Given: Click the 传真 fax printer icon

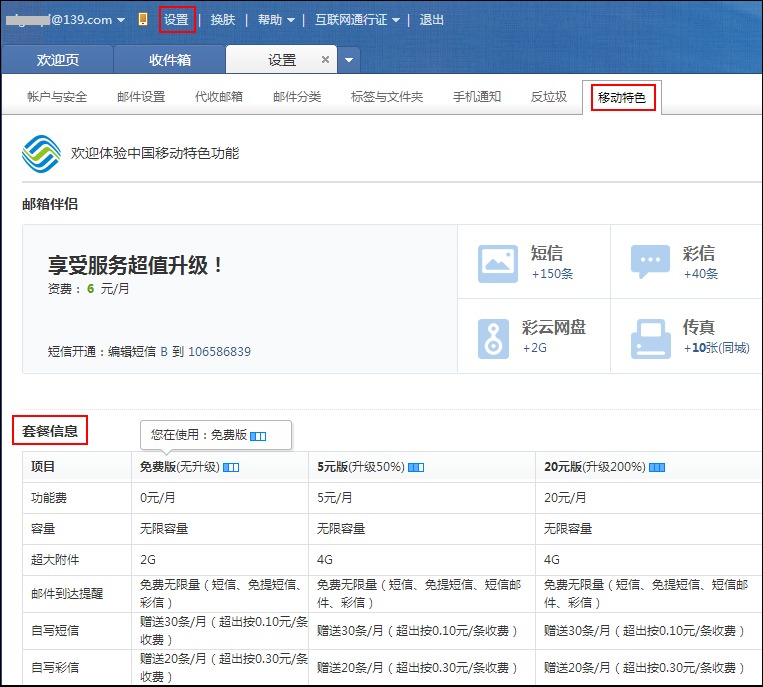Looking at the screenshot, I should pos(650,338).
